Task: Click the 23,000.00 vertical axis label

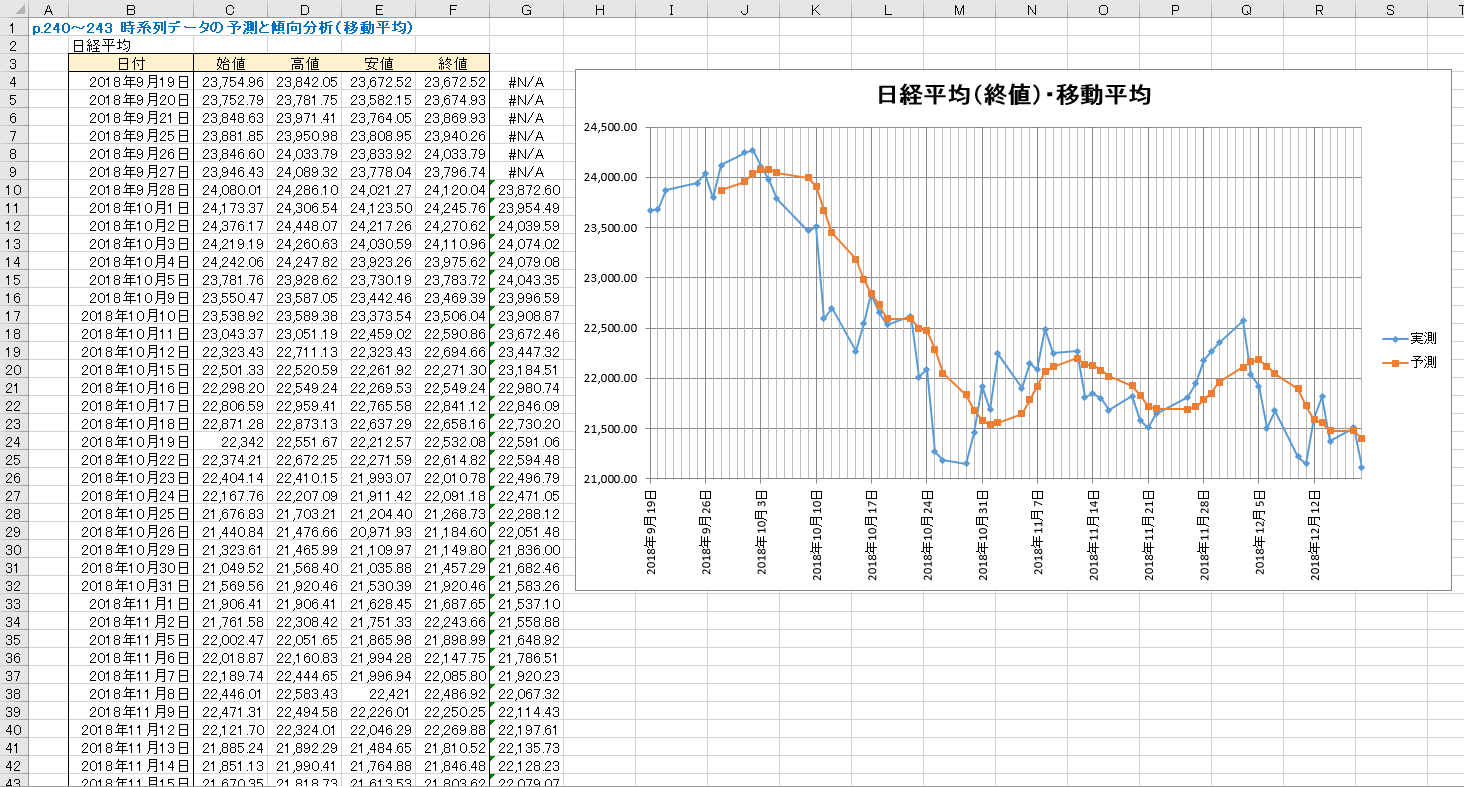Action: pyautogui.click(x=608, y=278)
